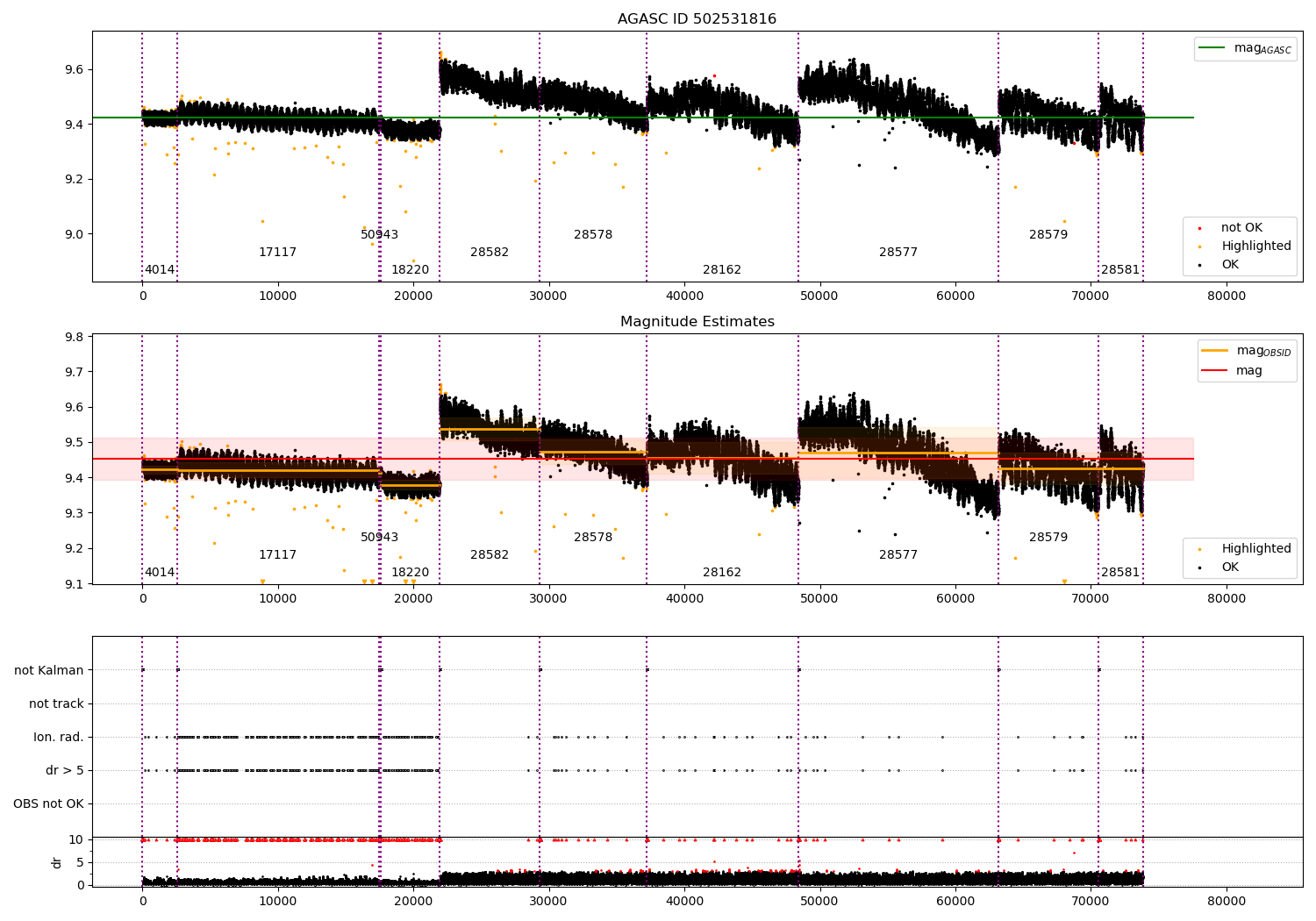Select the orange mag OBSID legend line sample

(x=1215, y=351)
